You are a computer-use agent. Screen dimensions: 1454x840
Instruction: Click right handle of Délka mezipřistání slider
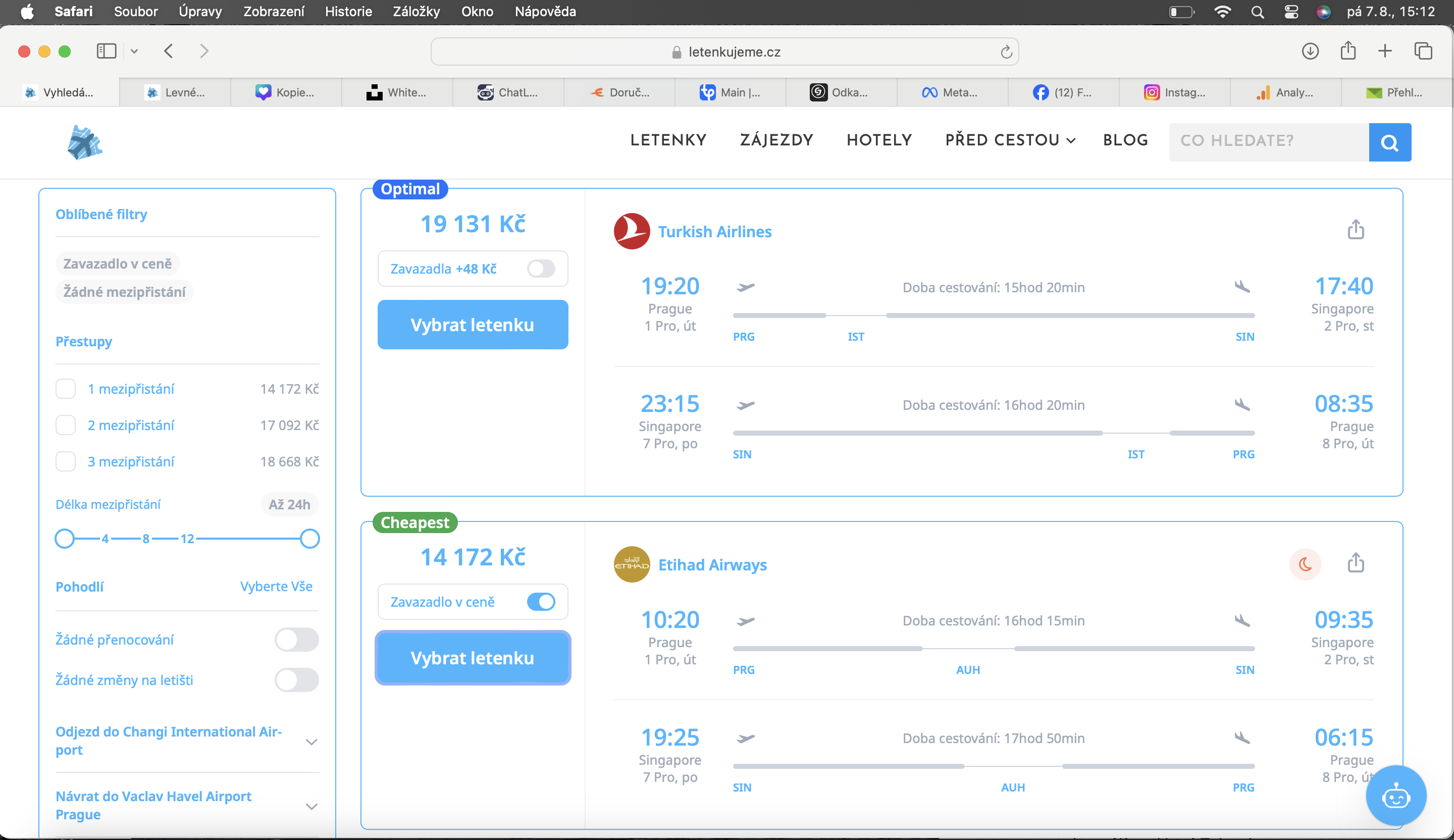point(310,539)
